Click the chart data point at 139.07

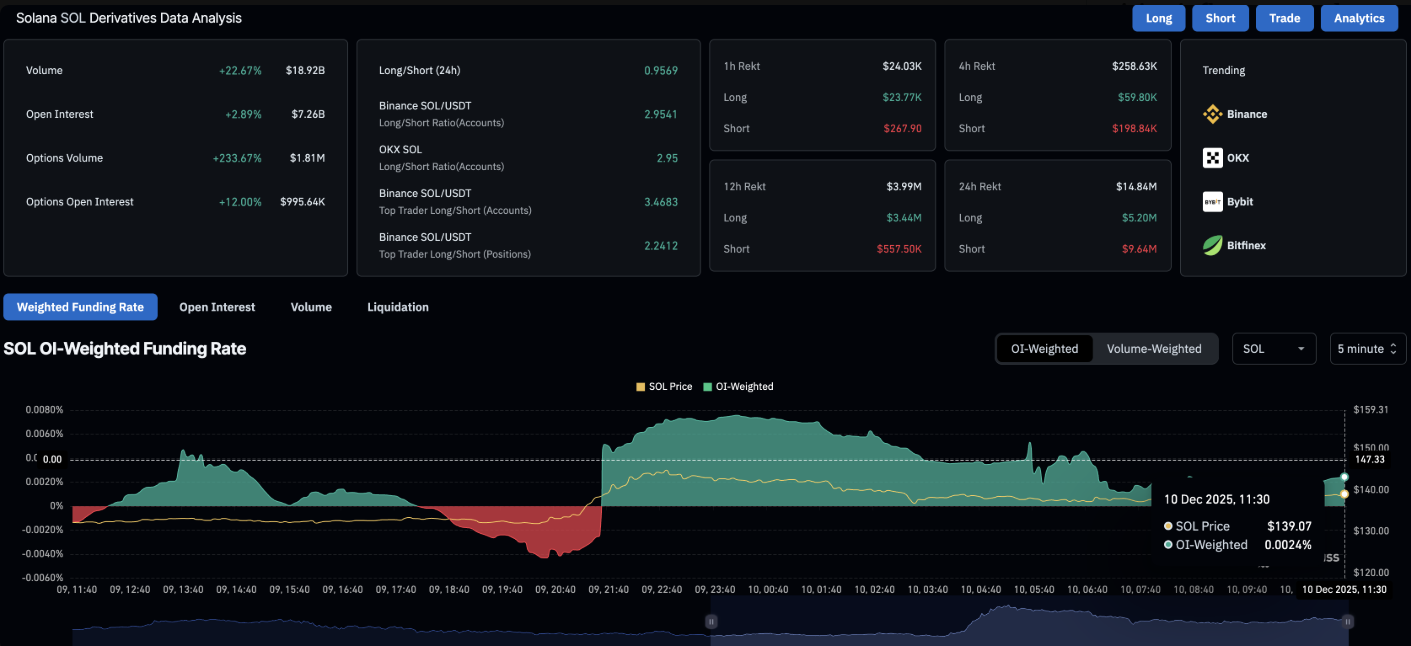click(1344, 494)
